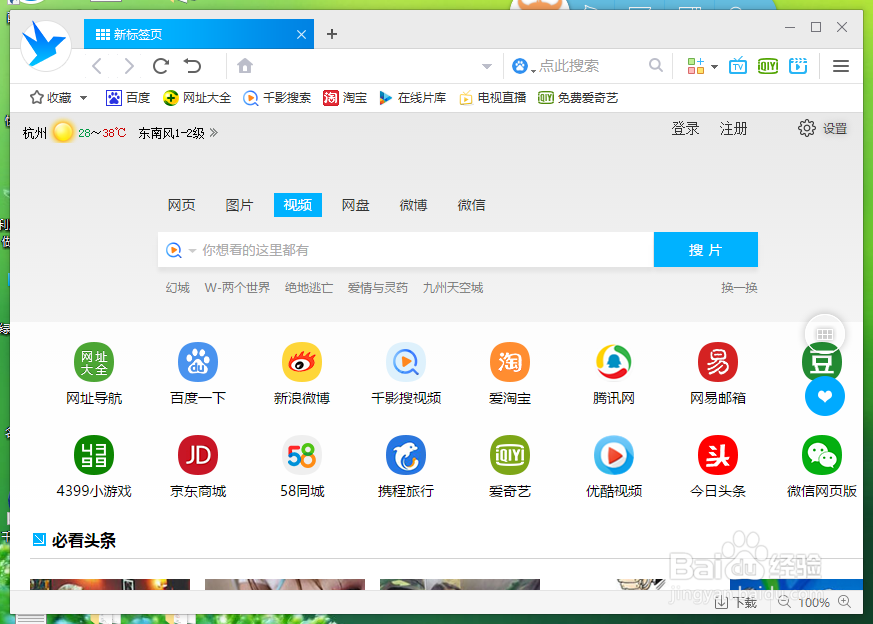Screen dimensions: 873x624
Task: Go back with the browser back arrow
Action: [x=97, y=66]
